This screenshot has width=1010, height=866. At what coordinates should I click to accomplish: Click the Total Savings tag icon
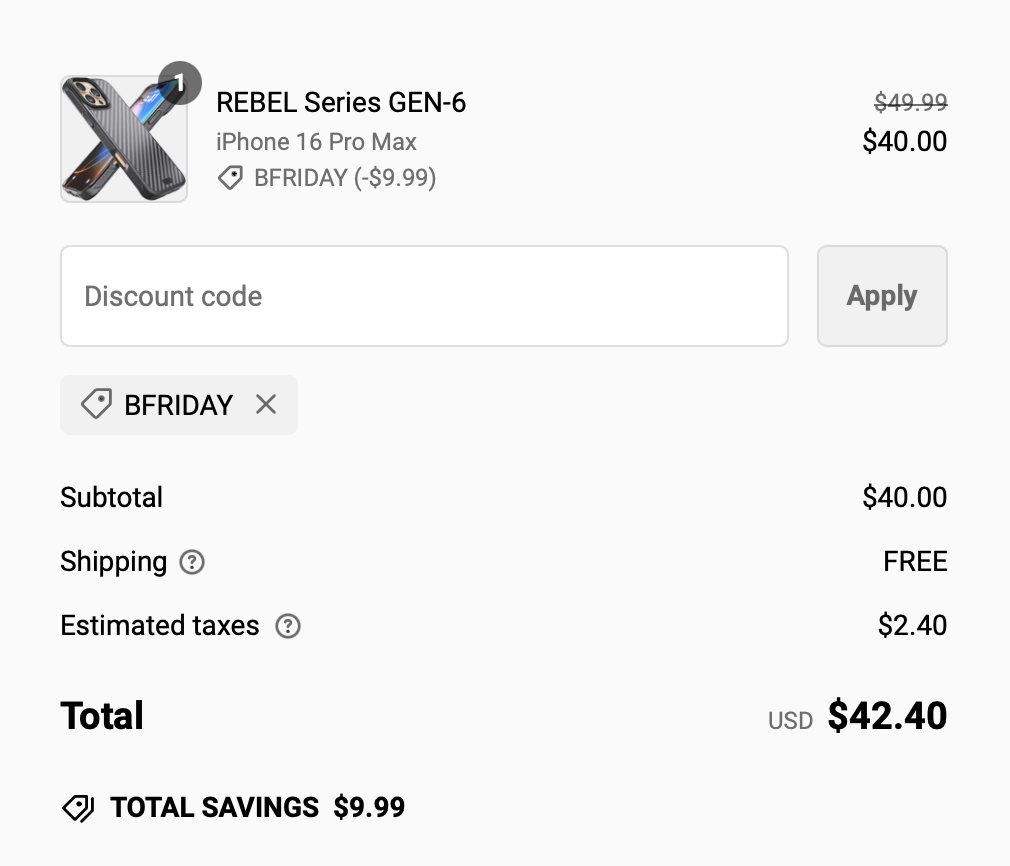pyautogui.click(x=78, y=808)
